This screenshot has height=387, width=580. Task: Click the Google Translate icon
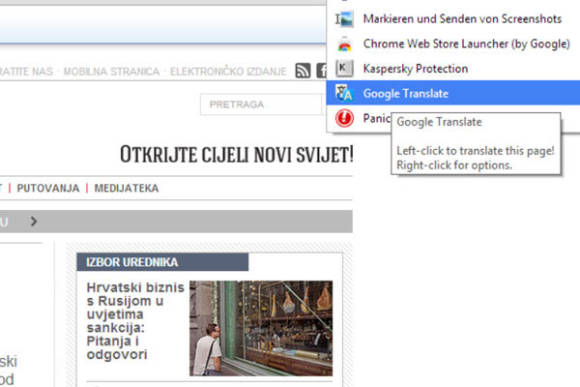pos(344,93)
